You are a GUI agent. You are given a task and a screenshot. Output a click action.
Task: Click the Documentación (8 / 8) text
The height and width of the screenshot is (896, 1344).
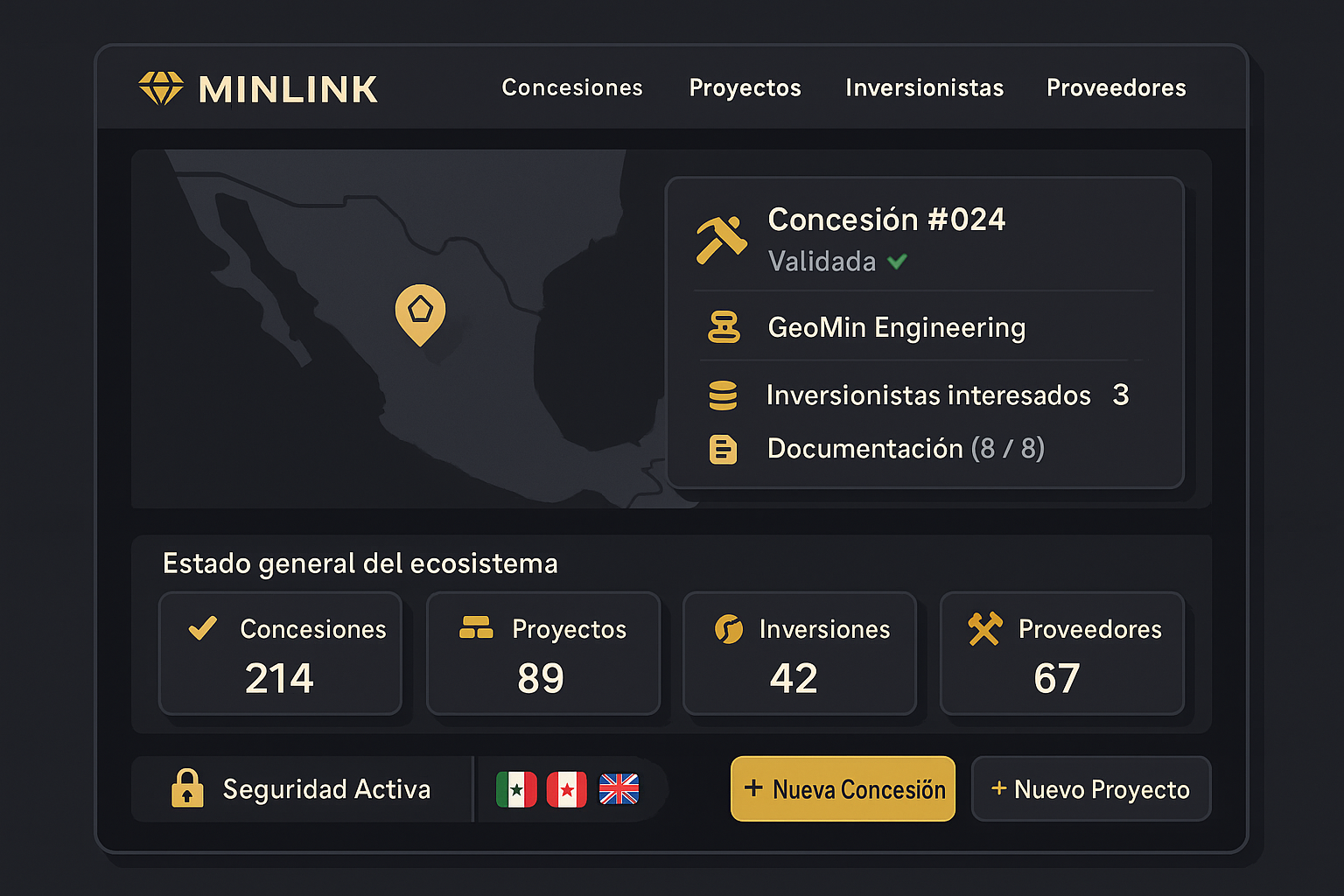pos(906,449)
